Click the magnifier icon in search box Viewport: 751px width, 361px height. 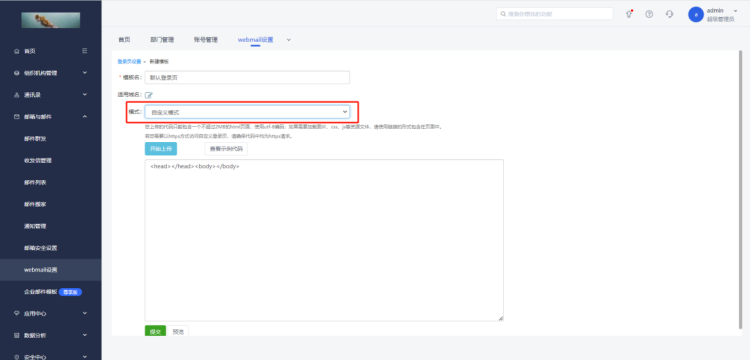click(503, 14)
